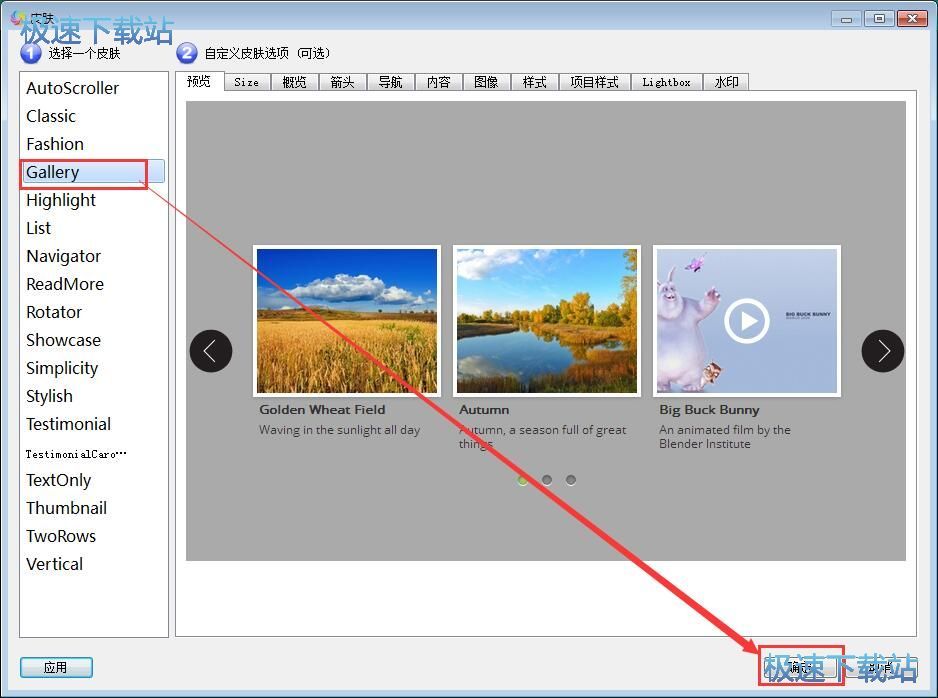938x698 pixels.
Task: Click 'An animated film by the Blender Institute'
Action: (x=724, y=437)
